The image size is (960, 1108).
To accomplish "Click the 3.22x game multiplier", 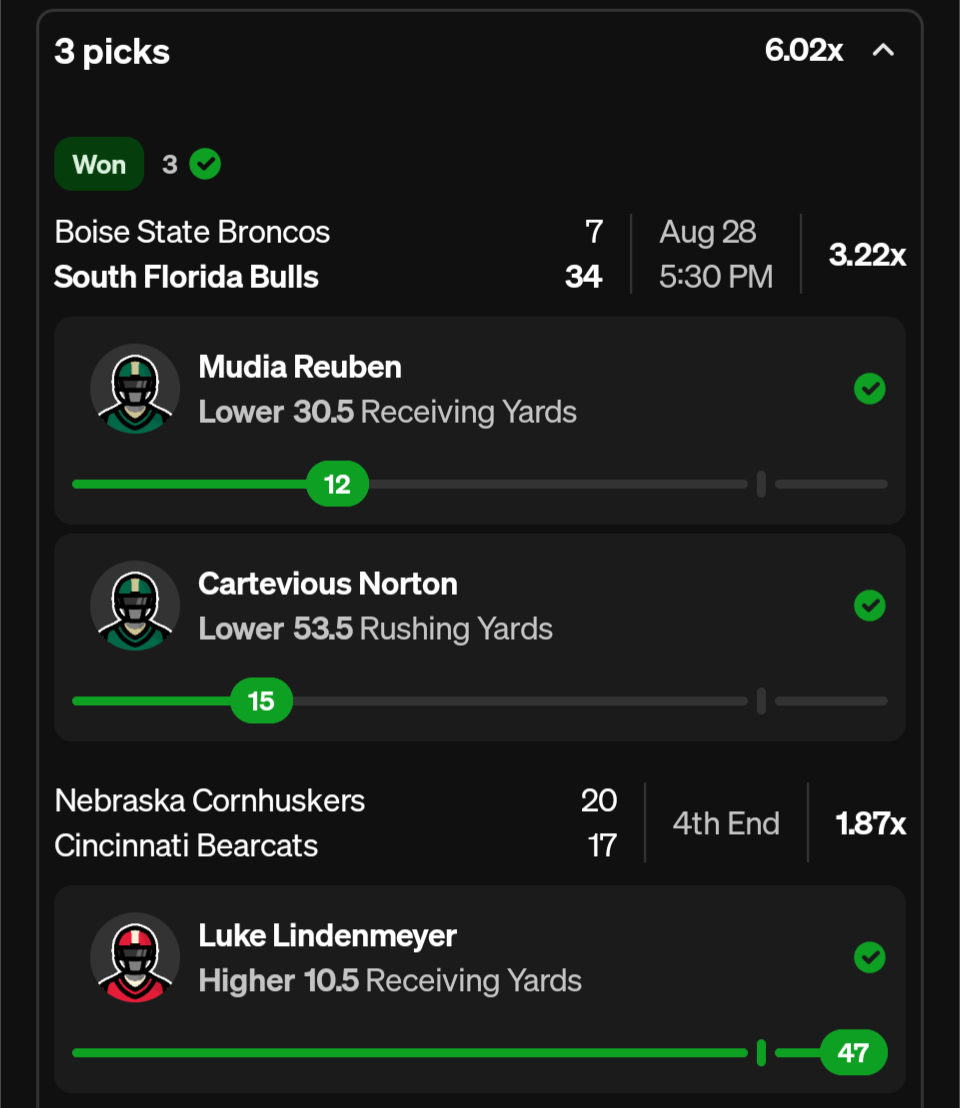I will pos(867,254).
